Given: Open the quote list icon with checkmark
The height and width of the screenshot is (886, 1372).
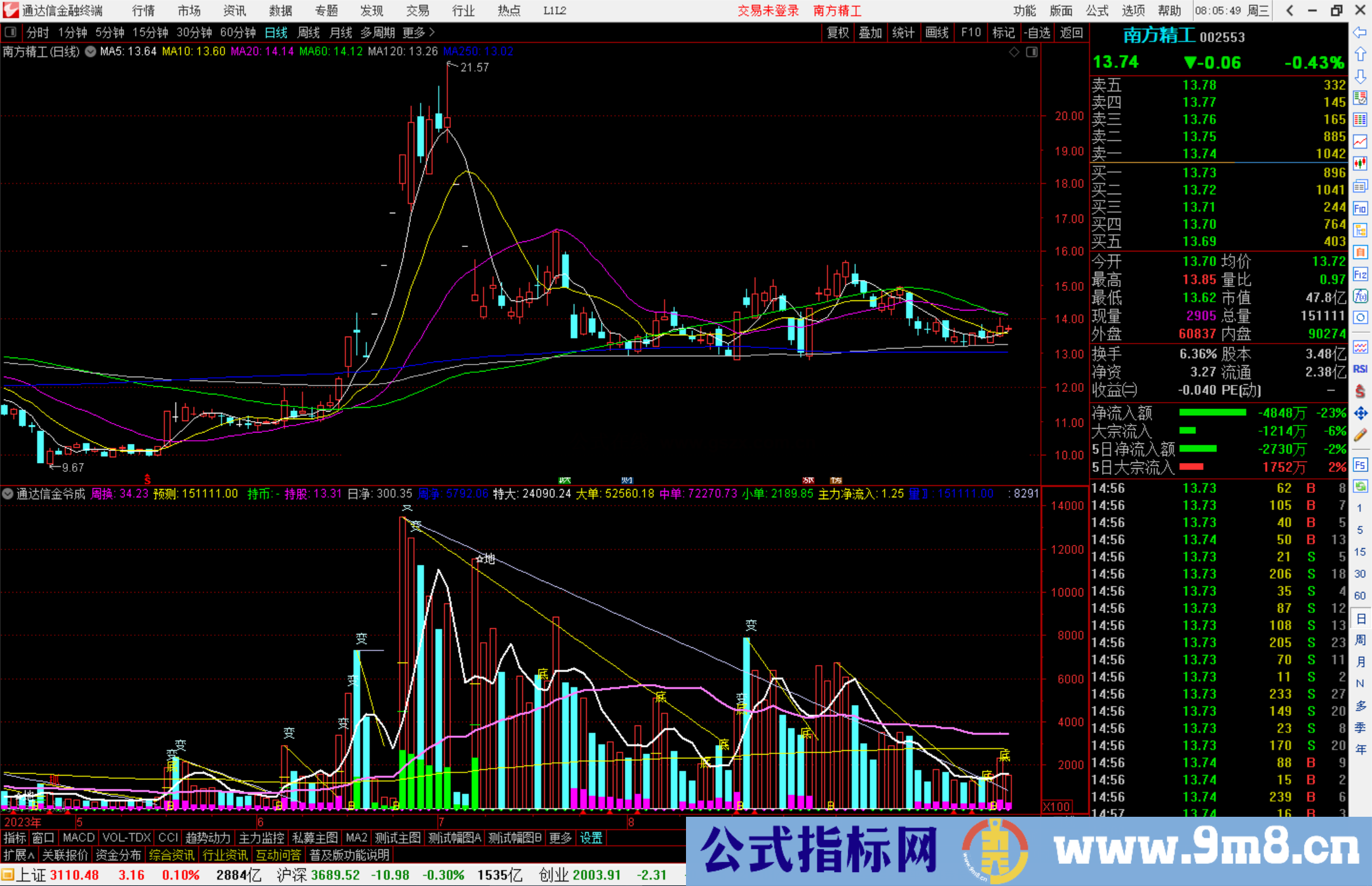Looking at the screenshot, I should point(1360,98).
